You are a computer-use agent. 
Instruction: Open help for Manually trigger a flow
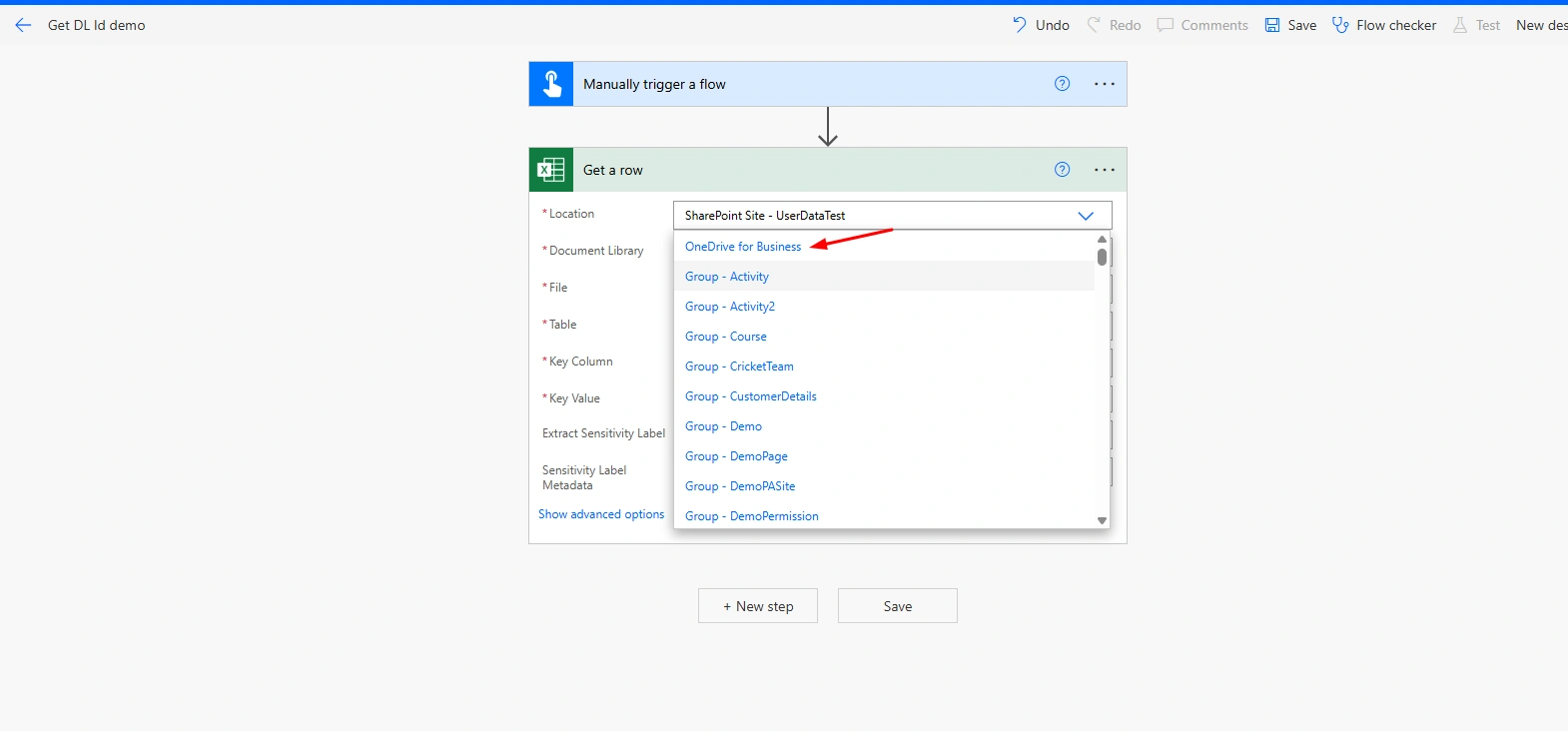pyautogui.click(x=1062, y=84)
